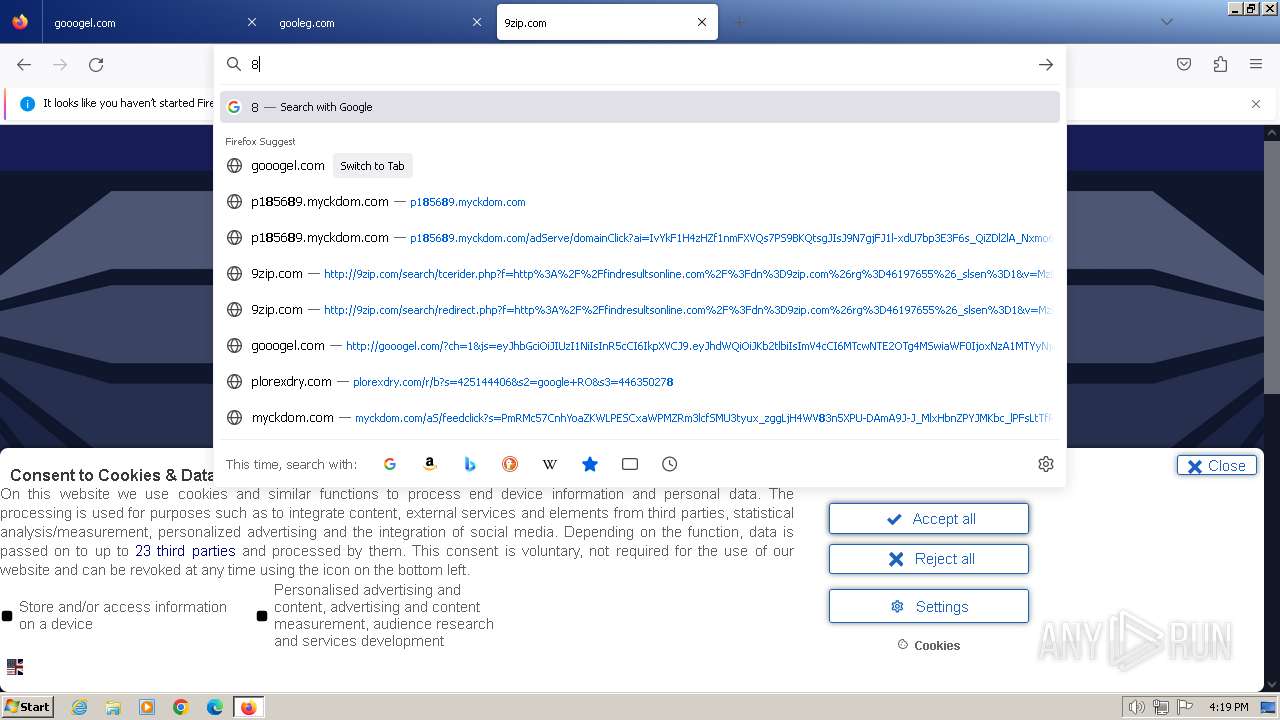Launch Chrome from taskbar

(181, 707)
